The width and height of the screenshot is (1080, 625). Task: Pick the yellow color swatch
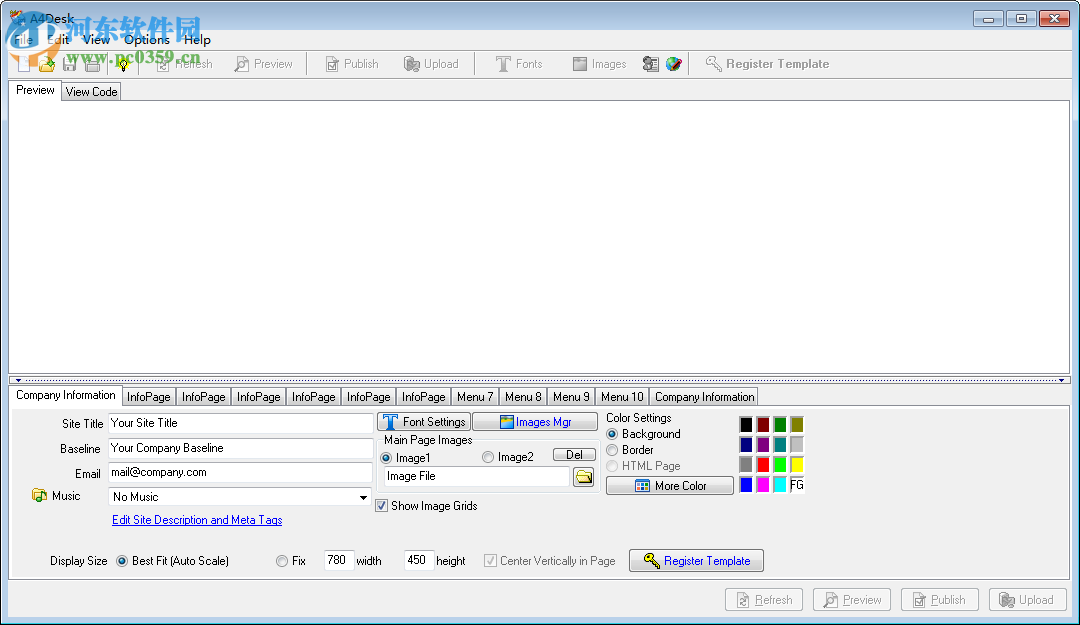point(797,465)
